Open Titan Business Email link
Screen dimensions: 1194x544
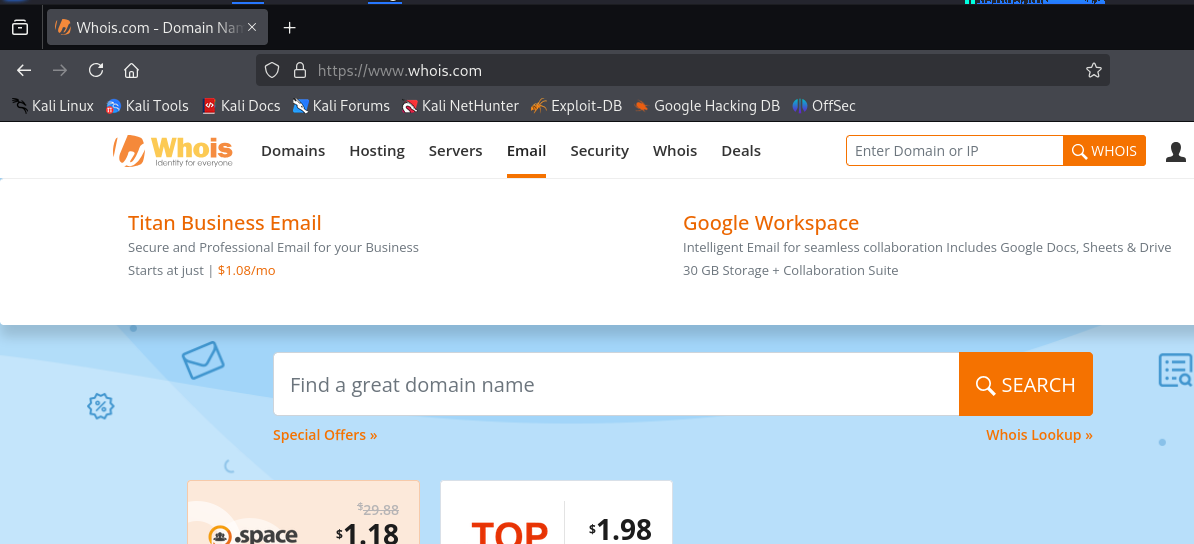[x=225, y=223]
